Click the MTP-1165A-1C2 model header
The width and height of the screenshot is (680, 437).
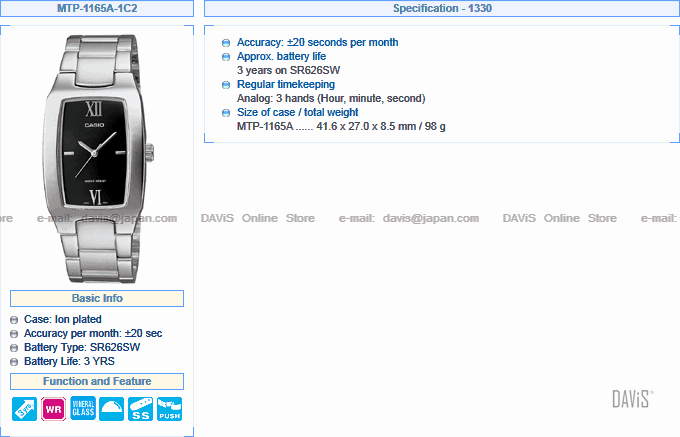pos(97,8)
